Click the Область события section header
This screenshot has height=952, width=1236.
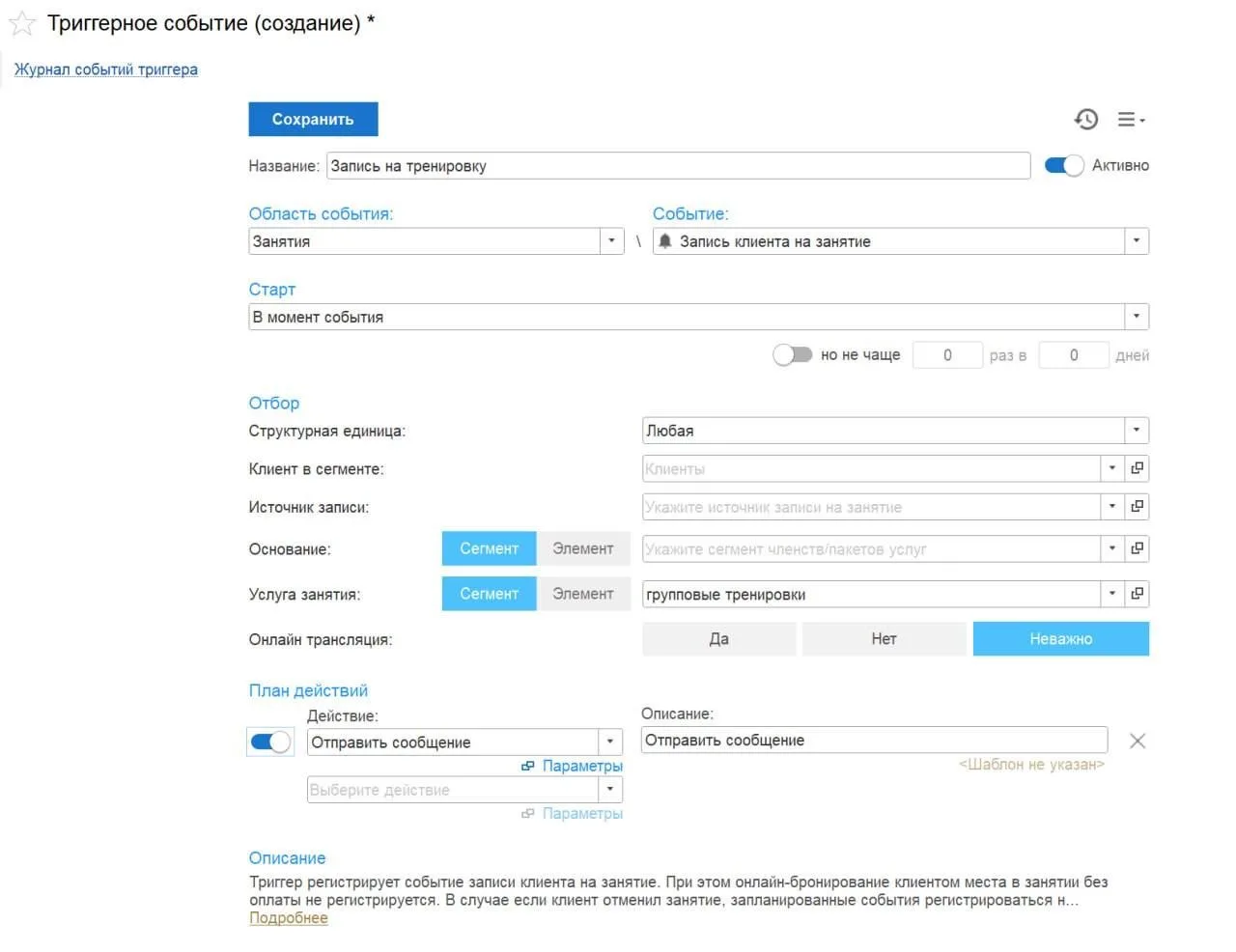(321, 214)
